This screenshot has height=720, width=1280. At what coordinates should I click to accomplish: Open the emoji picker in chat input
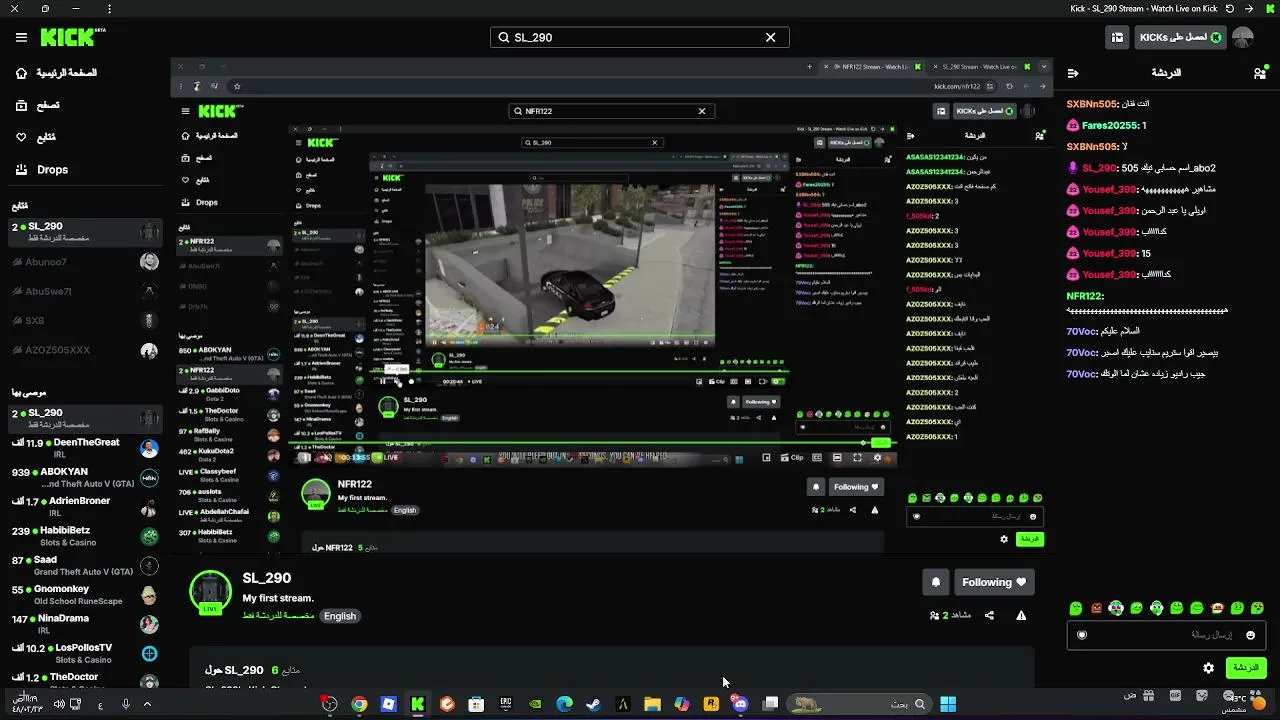[1250, 635]
